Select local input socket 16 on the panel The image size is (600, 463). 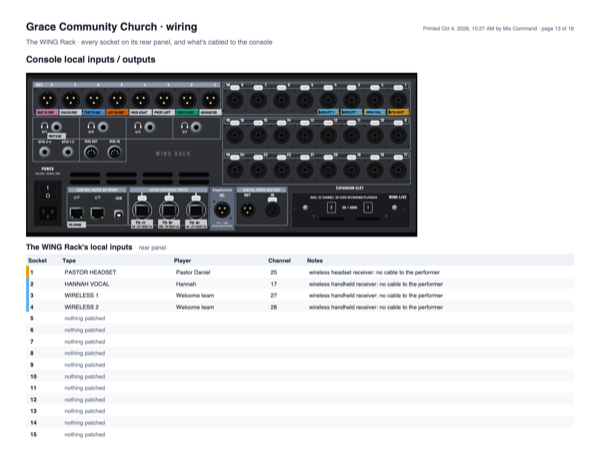coord(235,135)
